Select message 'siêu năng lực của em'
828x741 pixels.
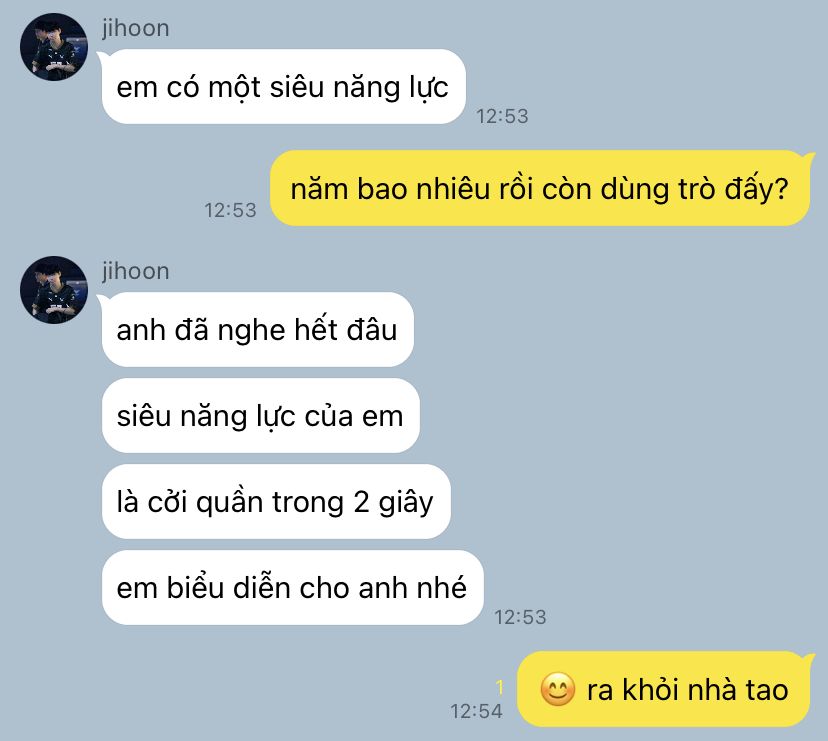(x=260, y=416)
